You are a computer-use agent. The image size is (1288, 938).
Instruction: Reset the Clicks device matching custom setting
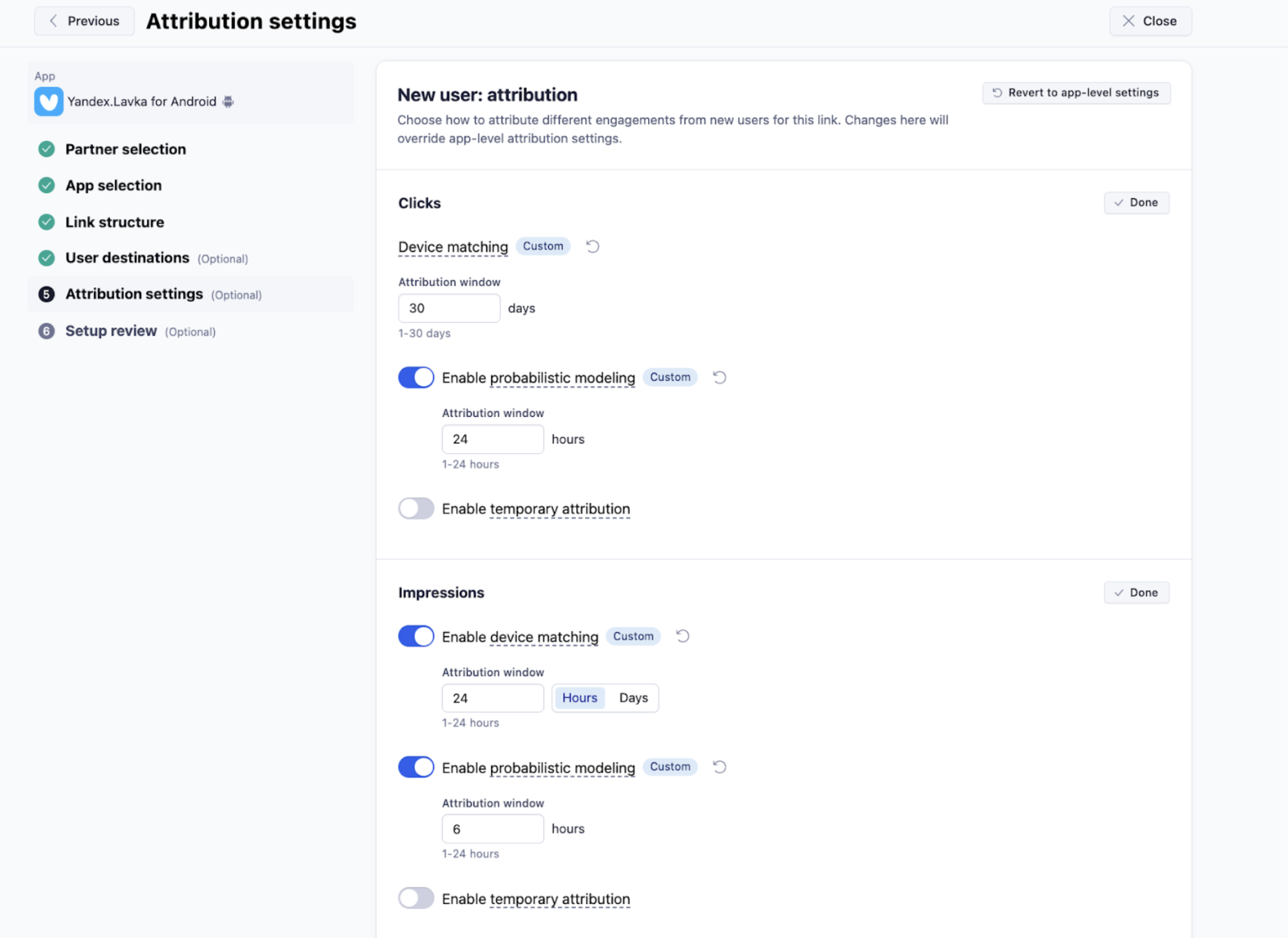coord(592,247)
